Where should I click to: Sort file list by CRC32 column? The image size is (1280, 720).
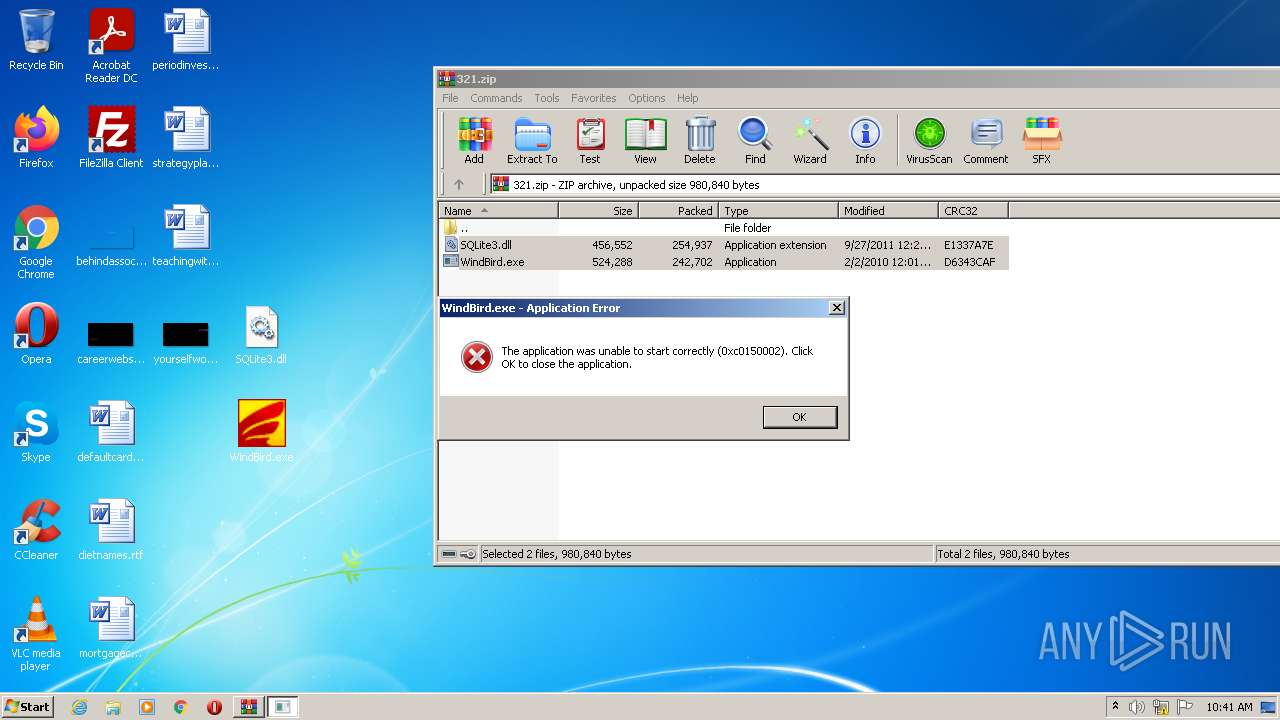pos(973,211)
